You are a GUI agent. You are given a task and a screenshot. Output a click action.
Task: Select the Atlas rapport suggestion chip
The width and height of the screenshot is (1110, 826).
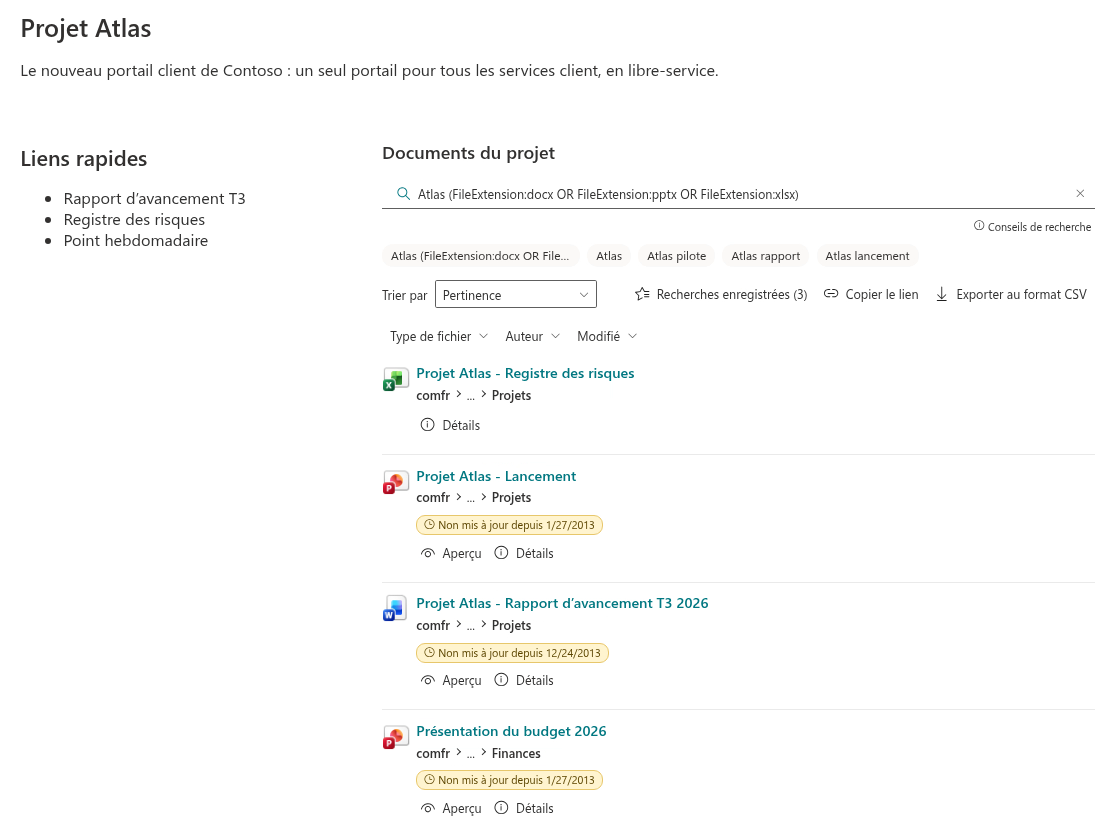(x=765, y=256)
